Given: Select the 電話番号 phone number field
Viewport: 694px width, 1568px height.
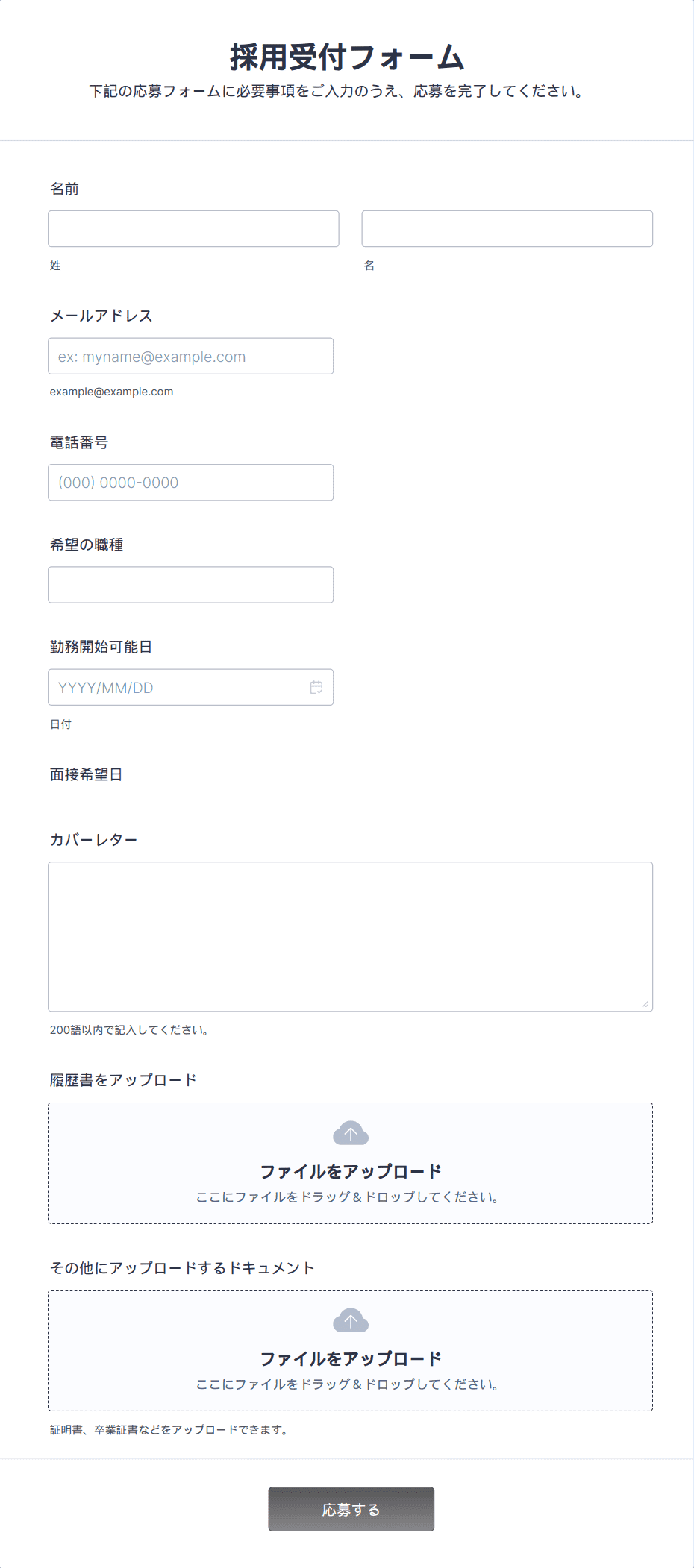Looking at the screenshot, I should pyautogui.click(x=190, y=483).
